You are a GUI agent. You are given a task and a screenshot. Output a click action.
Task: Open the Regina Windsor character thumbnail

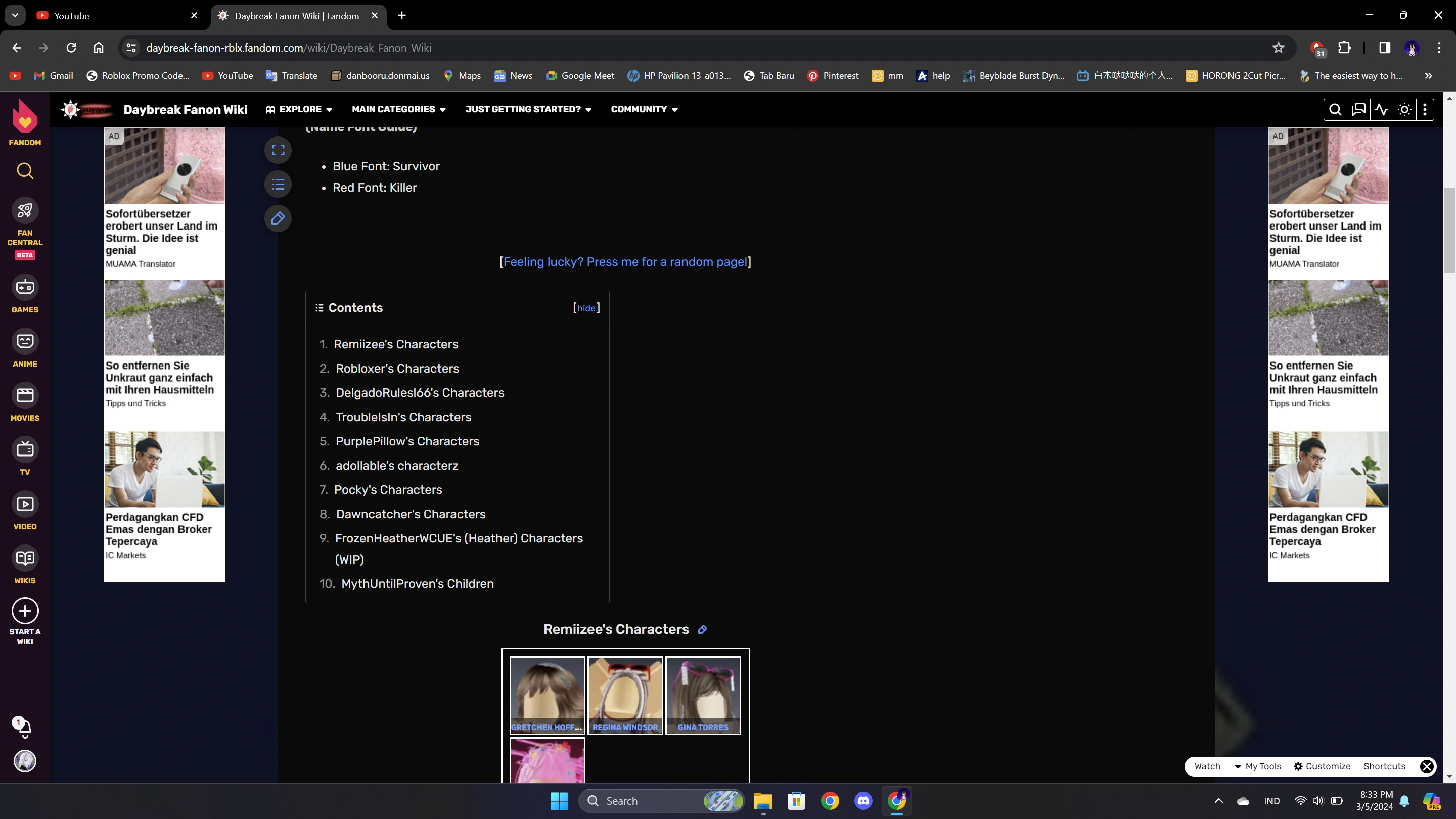[625, 695]
